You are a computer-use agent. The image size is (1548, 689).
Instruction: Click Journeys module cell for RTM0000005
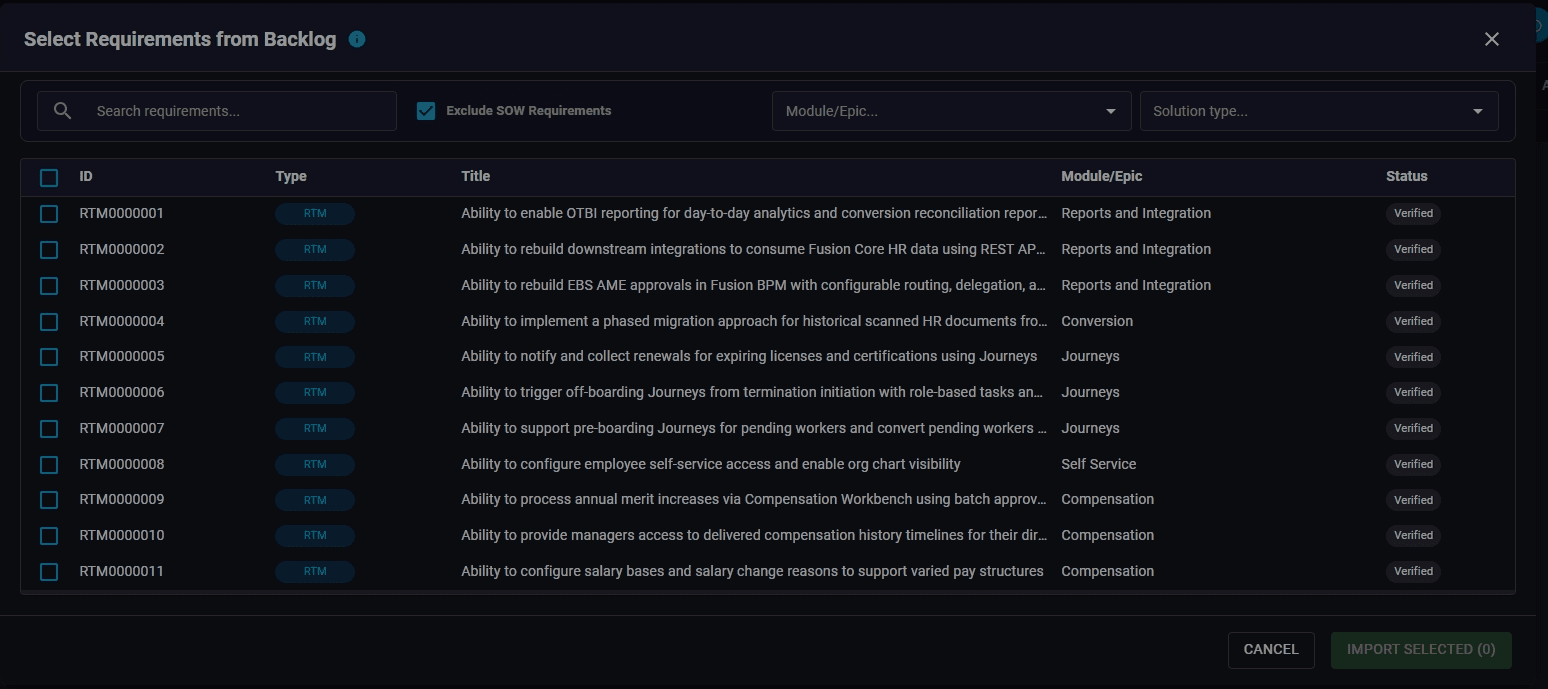[1090, 356]
